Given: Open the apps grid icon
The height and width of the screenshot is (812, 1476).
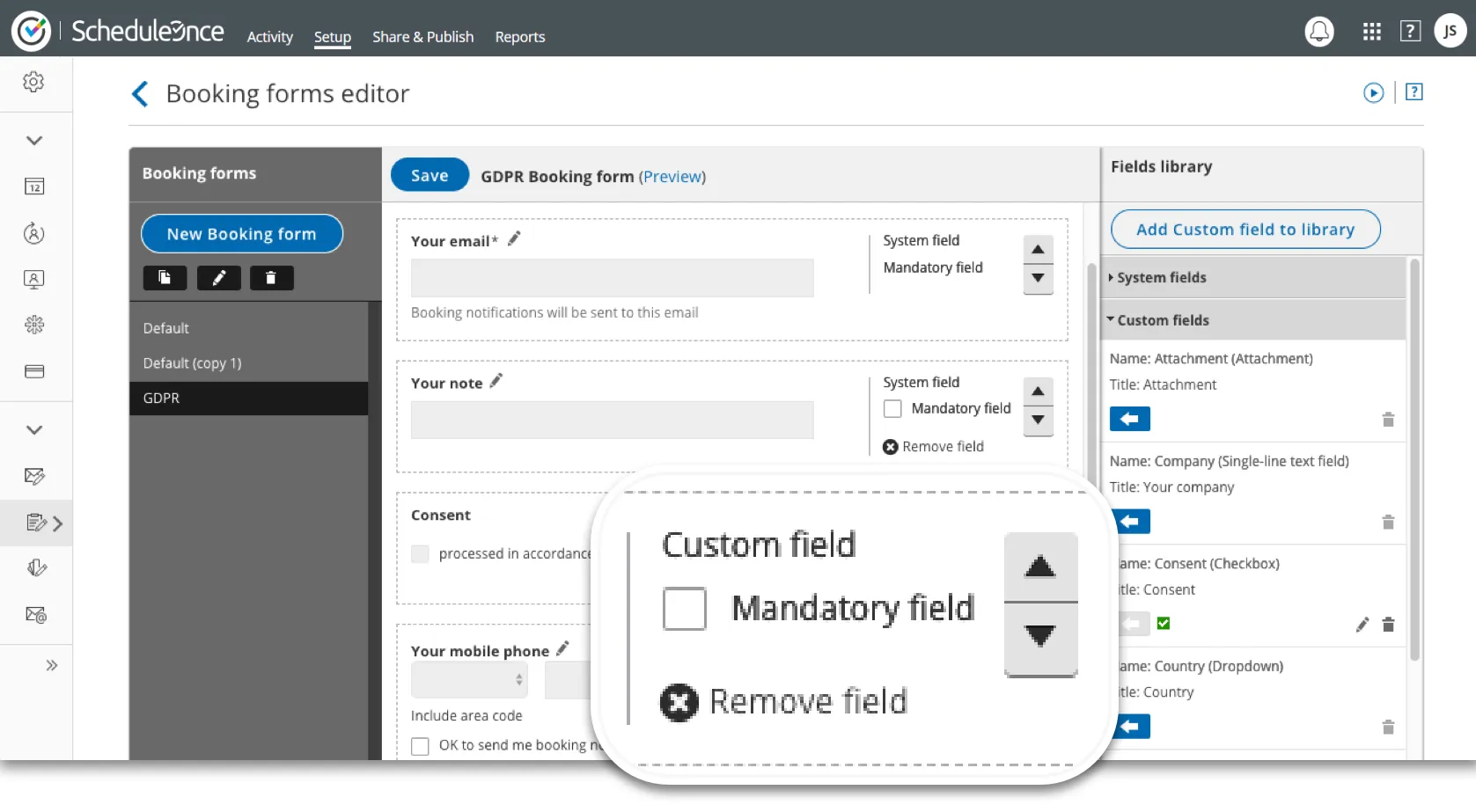Looking at the screenshot, I should (x=1371, y=32).
